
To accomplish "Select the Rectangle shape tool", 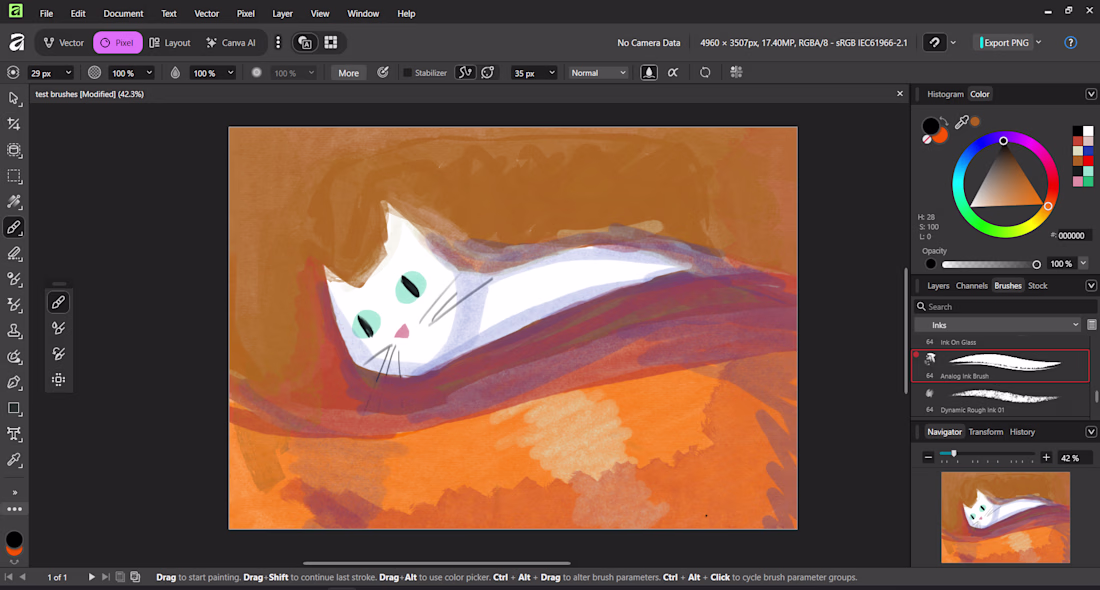I will (x=14, y=409).
